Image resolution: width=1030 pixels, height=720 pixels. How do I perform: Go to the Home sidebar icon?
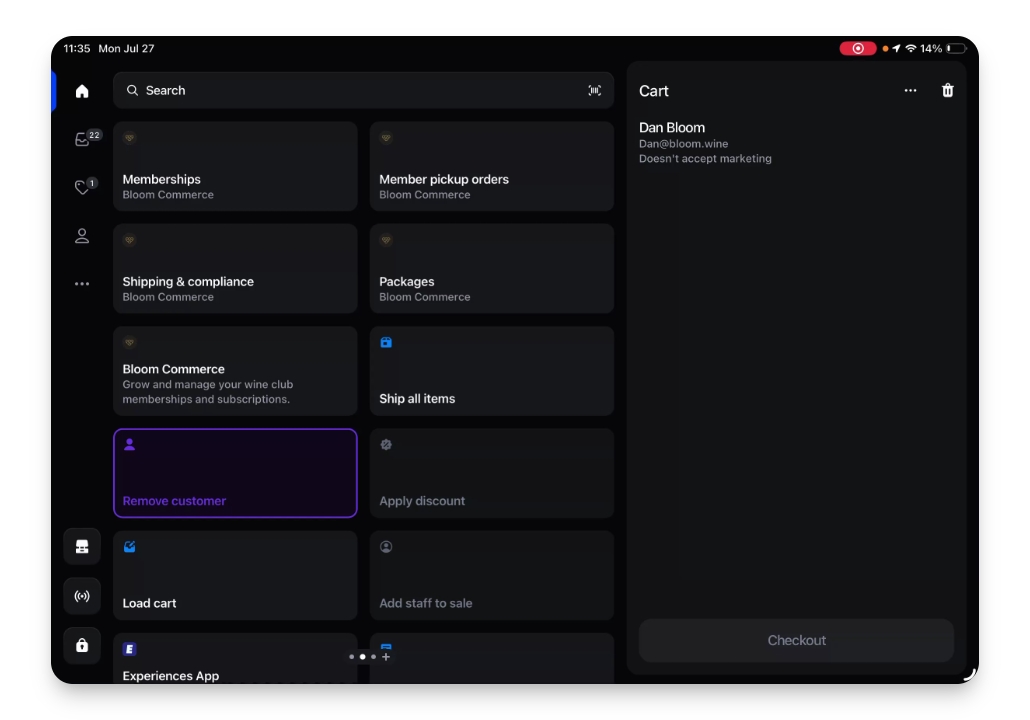81,91
